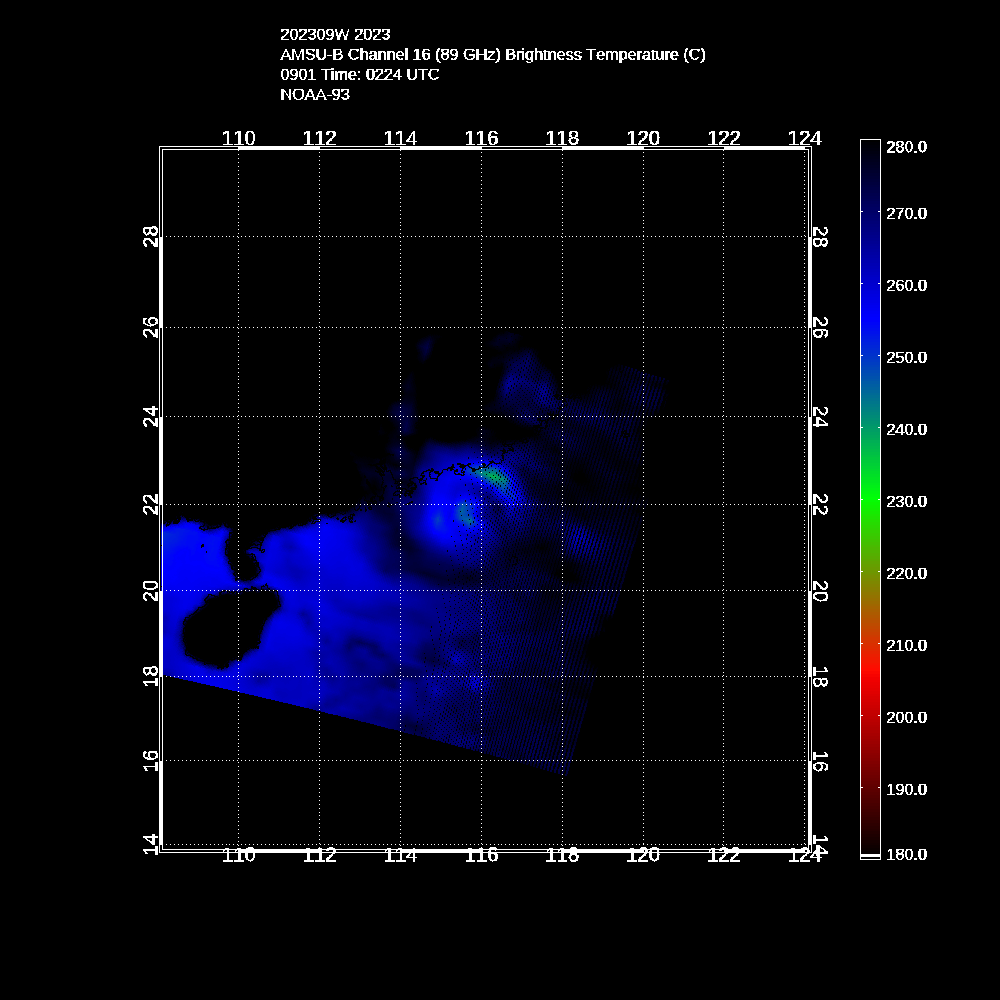Click latitude 22 on the left axis
Viewport: 1000px width, 1000px height.
coord(151,504)
